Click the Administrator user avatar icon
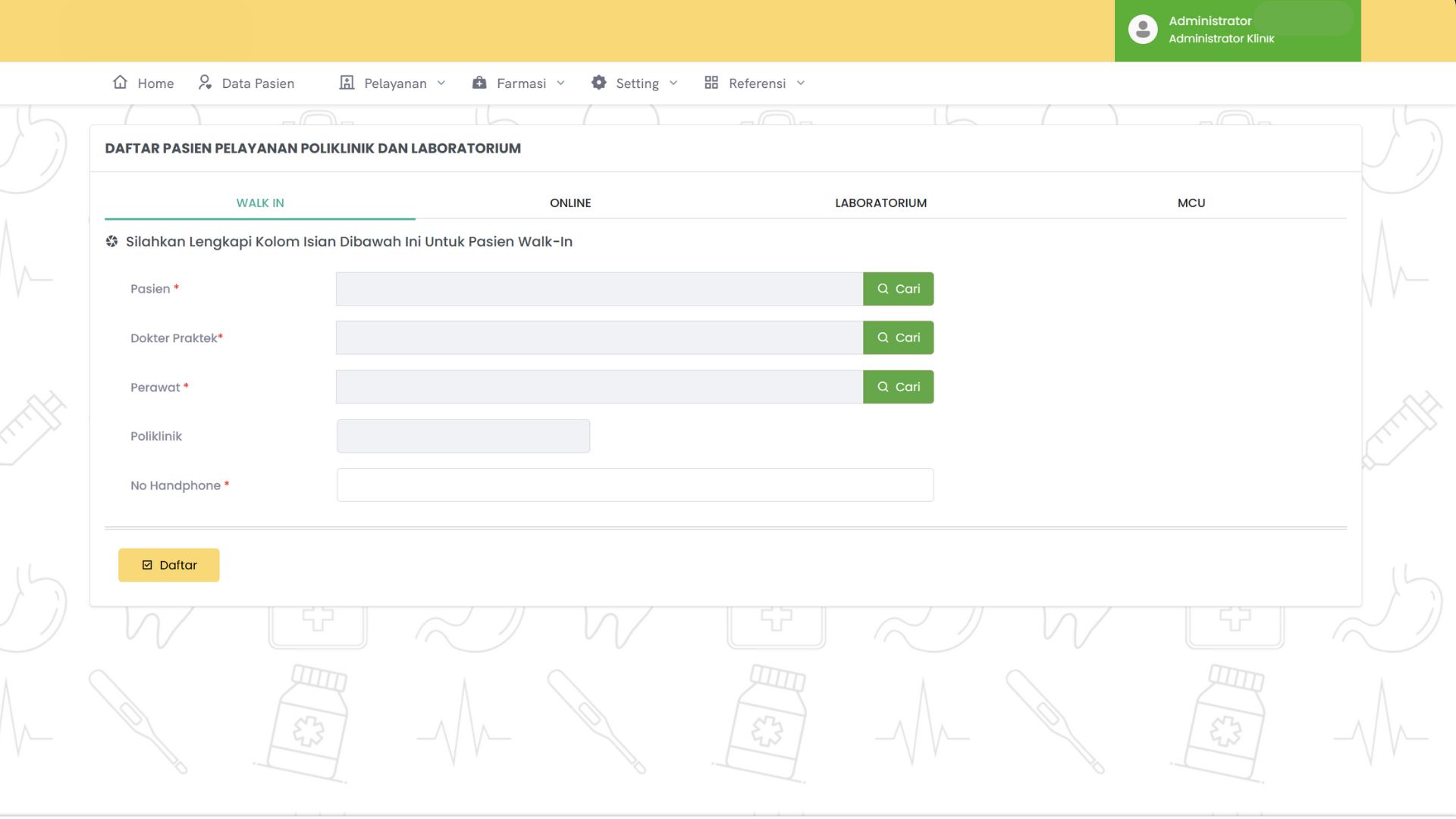 [1143, 30]
